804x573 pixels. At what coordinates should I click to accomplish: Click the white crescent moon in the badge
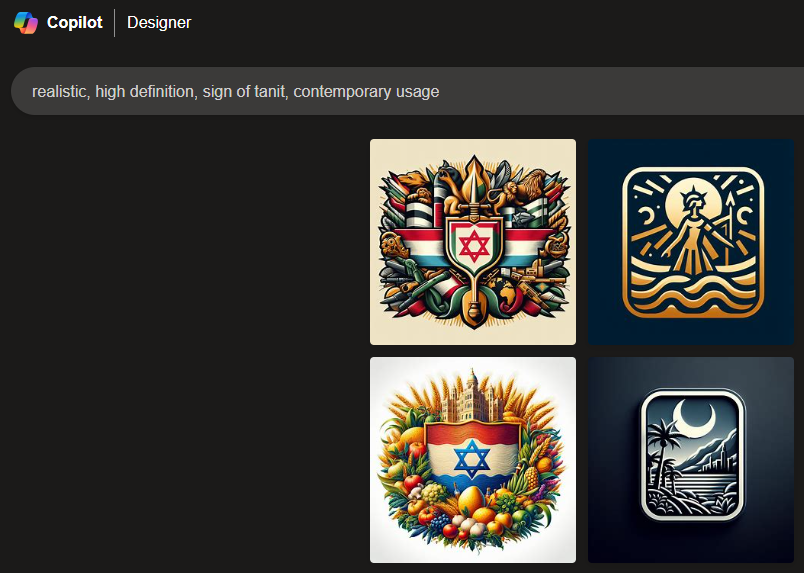pyautogui.click(x=694, y=418)
